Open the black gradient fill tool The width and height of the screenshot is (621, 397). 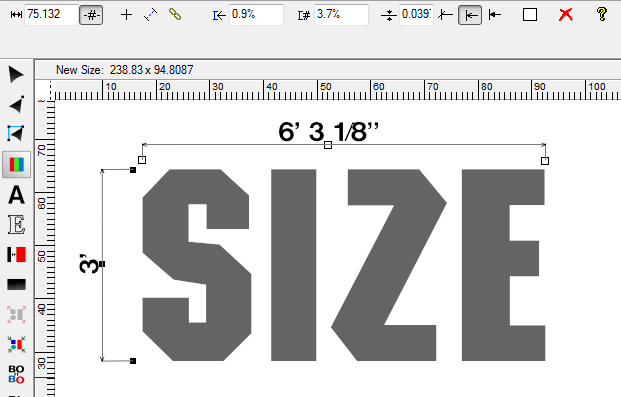pyautogui.click(x=16, y=284)
